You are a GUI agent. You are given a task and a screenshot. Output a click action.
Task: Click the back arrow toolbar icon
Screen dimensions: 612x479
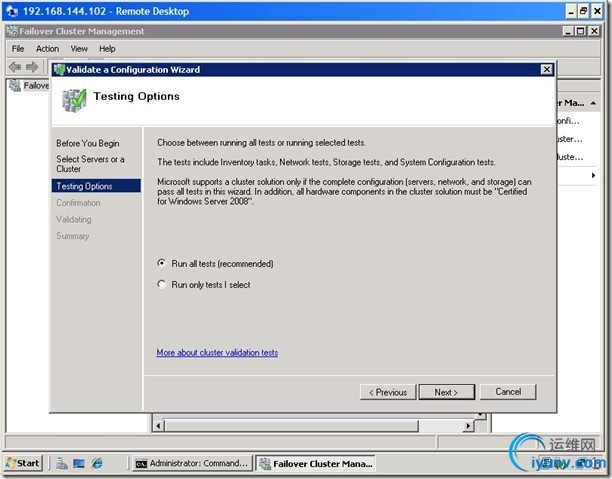click(15, 67)
